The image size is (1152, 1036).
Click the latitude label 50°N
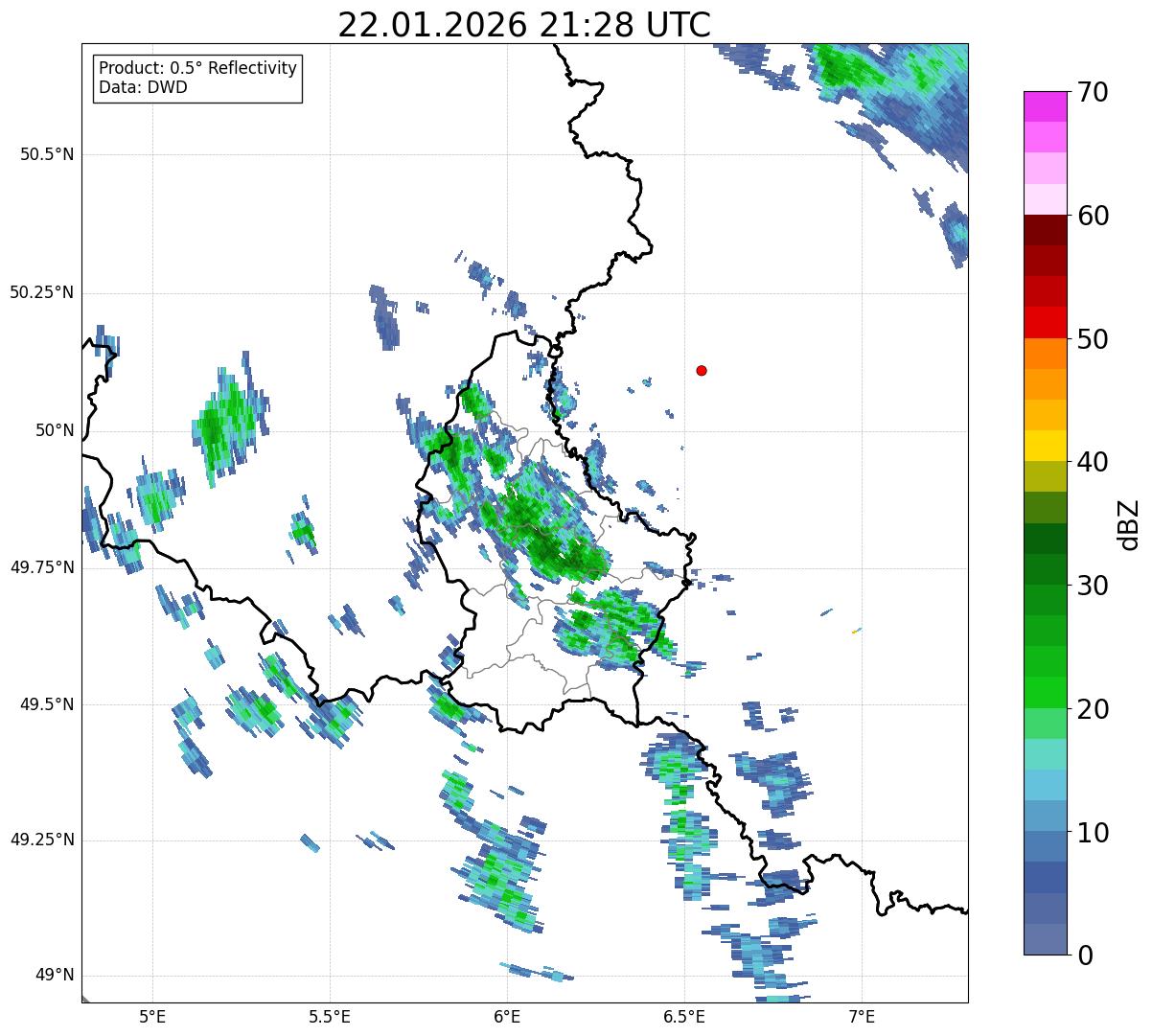(52, 431)
